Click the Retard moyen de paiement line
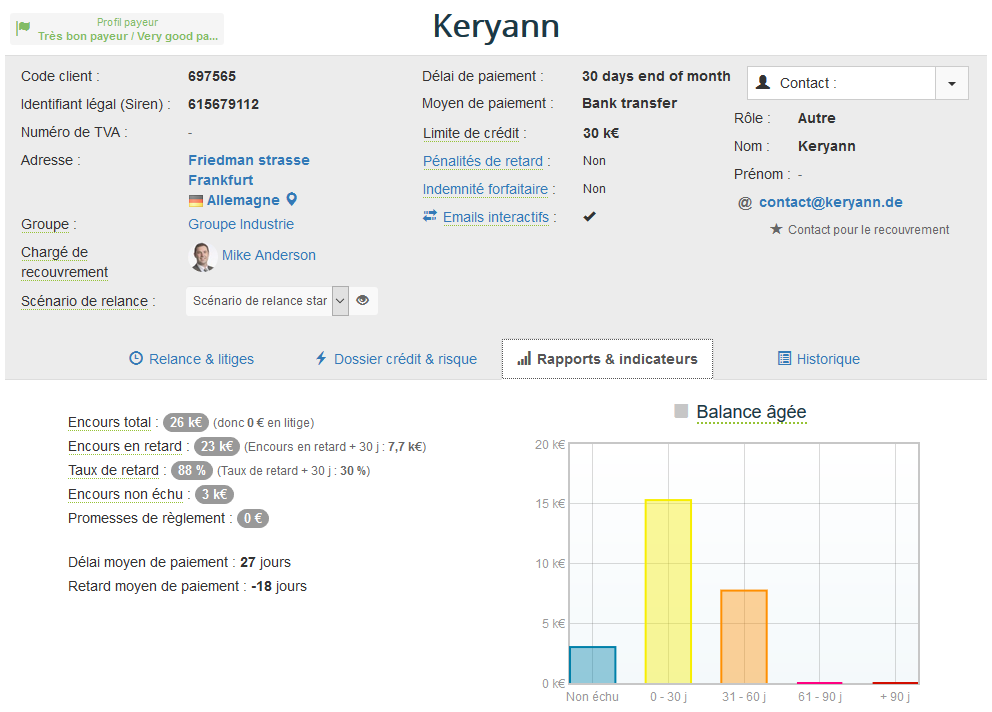Screen dimensions: 992x712 tap(187, 587)
